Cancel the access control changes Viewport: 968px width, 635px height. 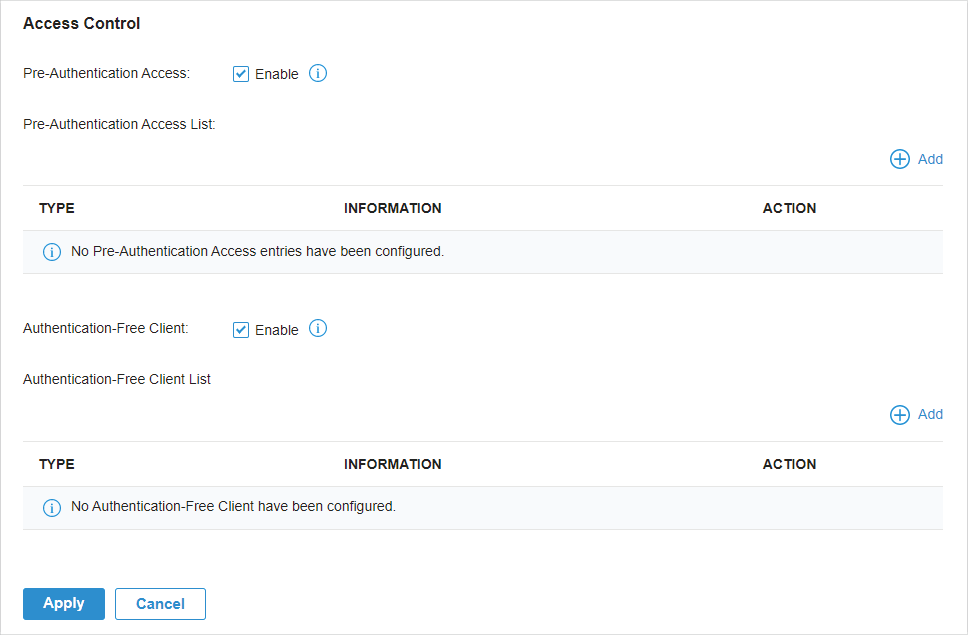(x=161, y=604)
